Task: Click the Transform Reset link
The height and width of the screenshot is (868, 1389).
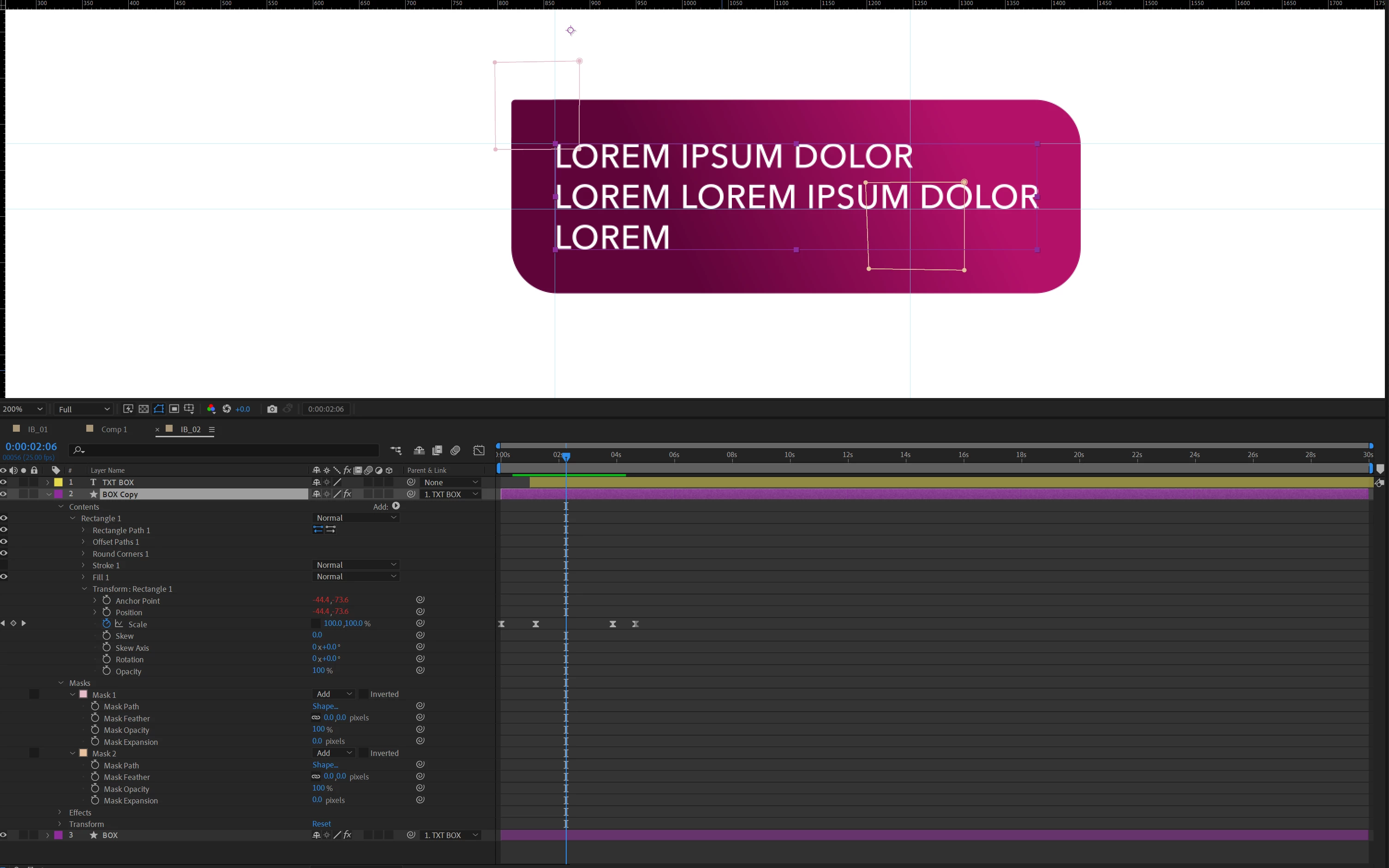Action: 322,824
